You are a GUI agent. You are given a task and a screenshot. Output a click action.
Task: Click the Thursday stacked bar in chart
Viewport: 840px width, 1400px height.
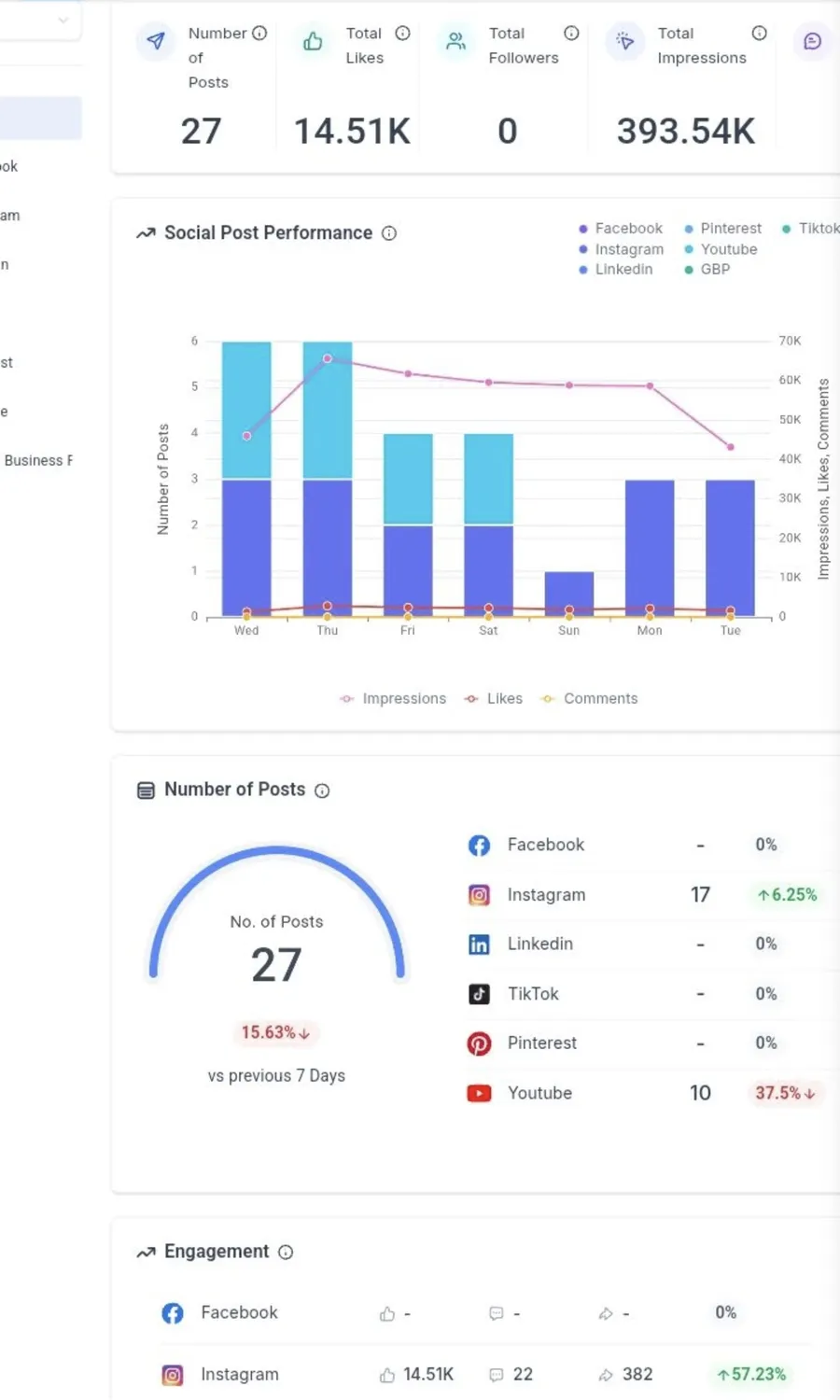[x=328, y=479]
